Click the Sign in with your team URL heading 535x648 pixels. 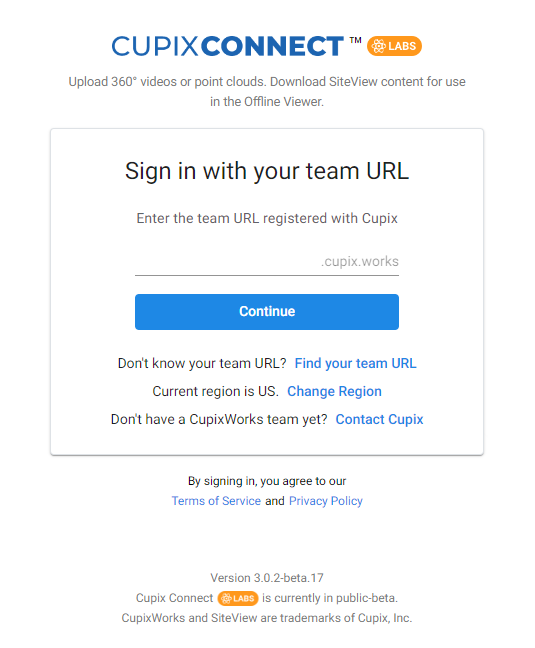tap(267, 171)
